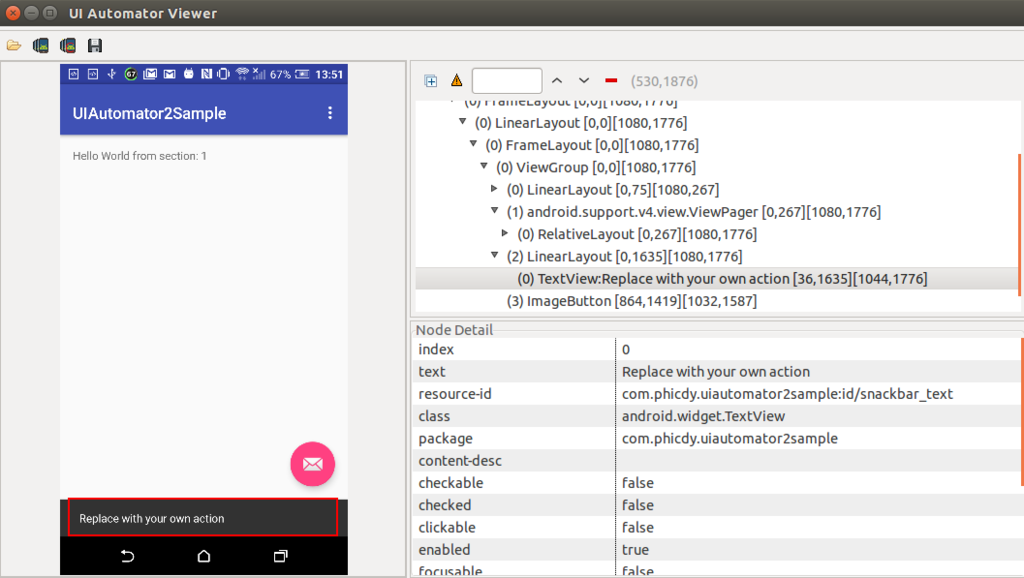The height and width of the screenshot is (578, 1024).
Task: Click the UIAutomator2Sample app title
Action: click(150, 113)
